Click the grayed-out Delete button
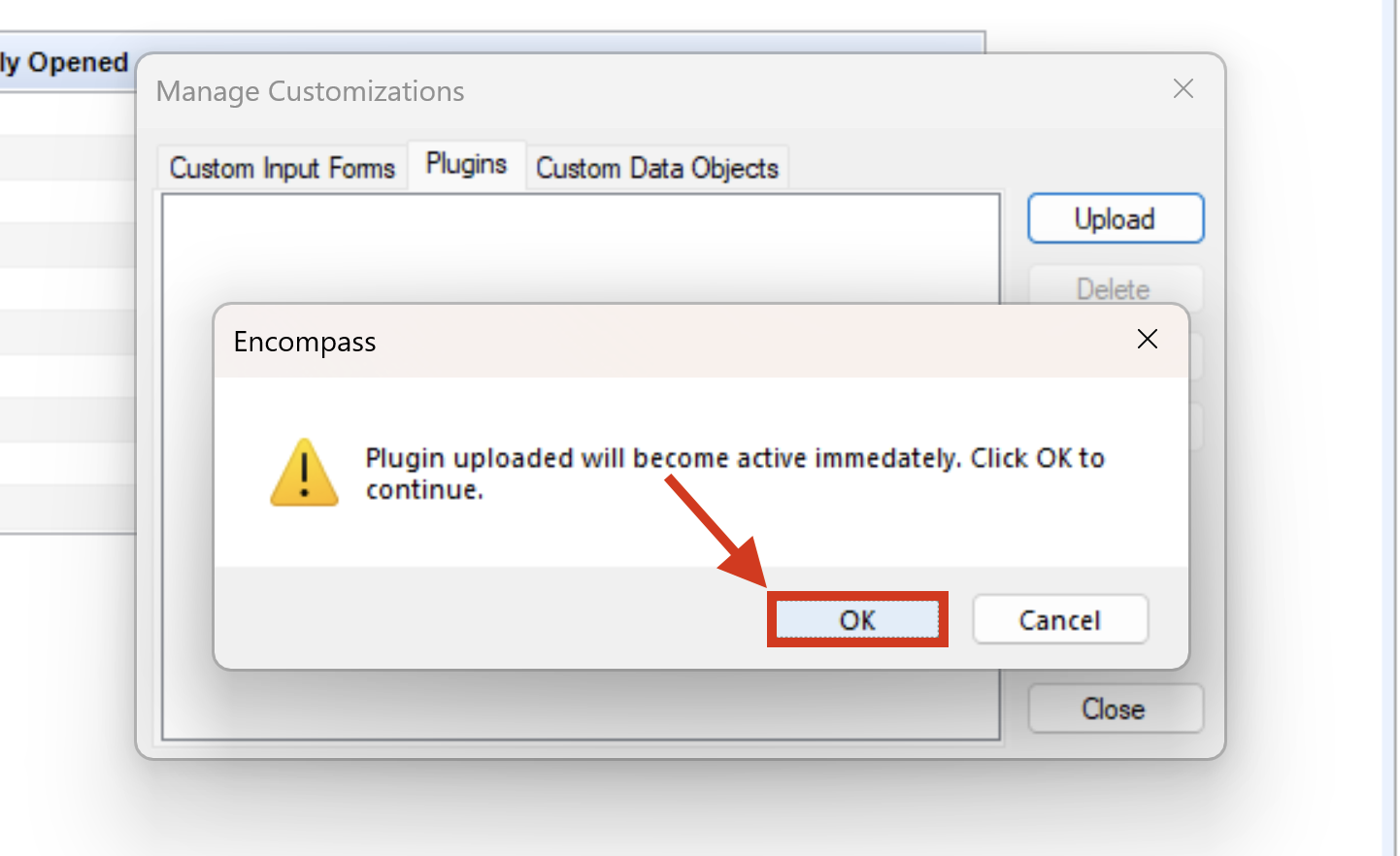 [x=1113, y=288]
